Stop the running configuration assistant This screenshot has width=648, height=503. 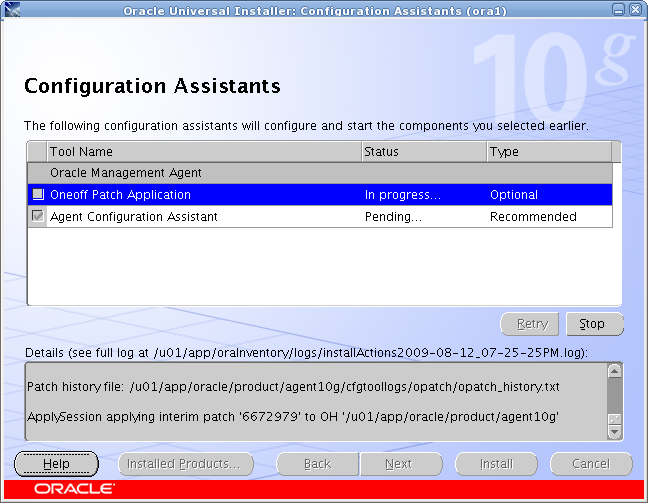(595, 324)
